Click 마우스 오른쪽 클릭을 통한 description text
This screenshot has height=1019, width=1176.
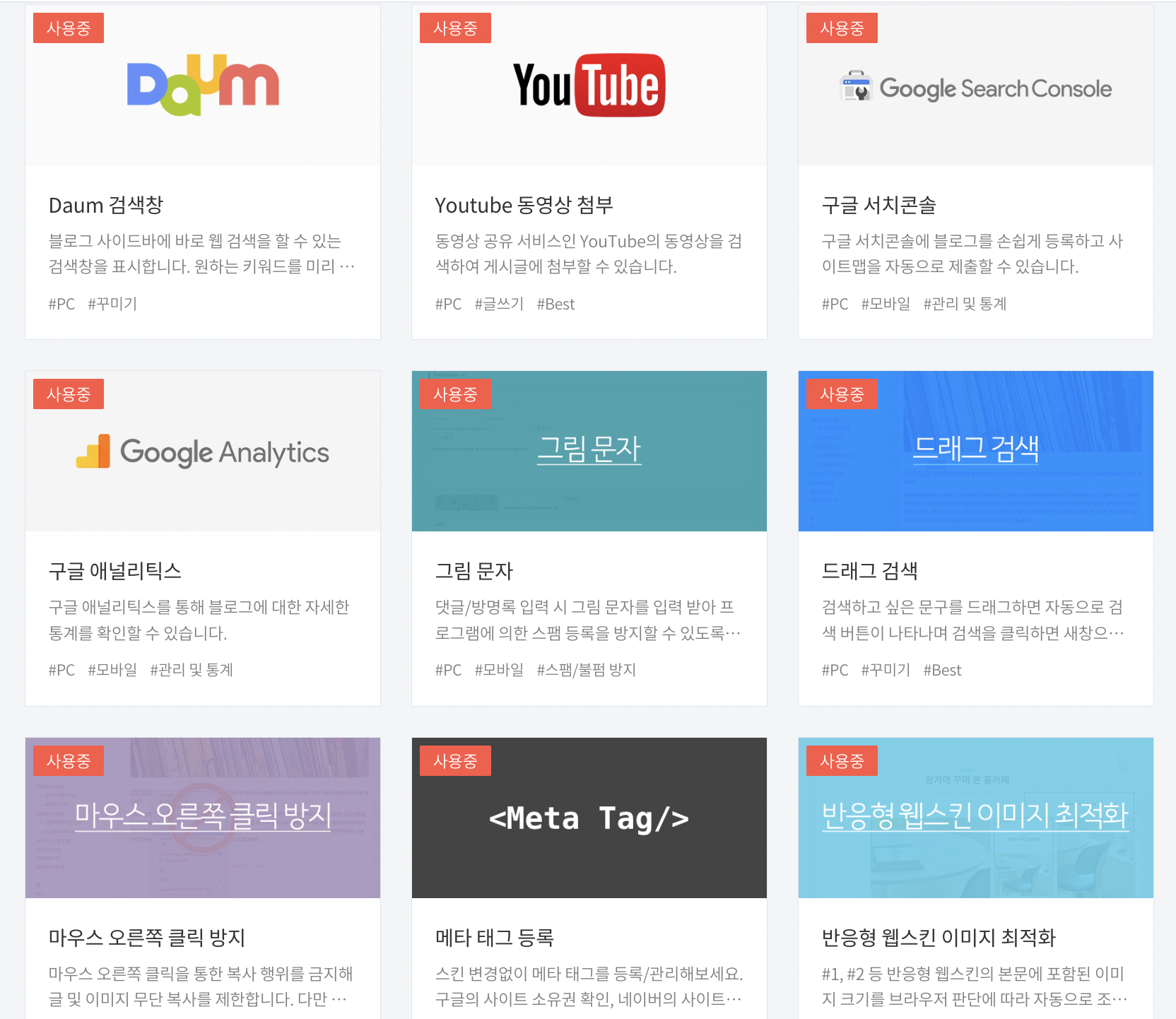click(201, 986)
